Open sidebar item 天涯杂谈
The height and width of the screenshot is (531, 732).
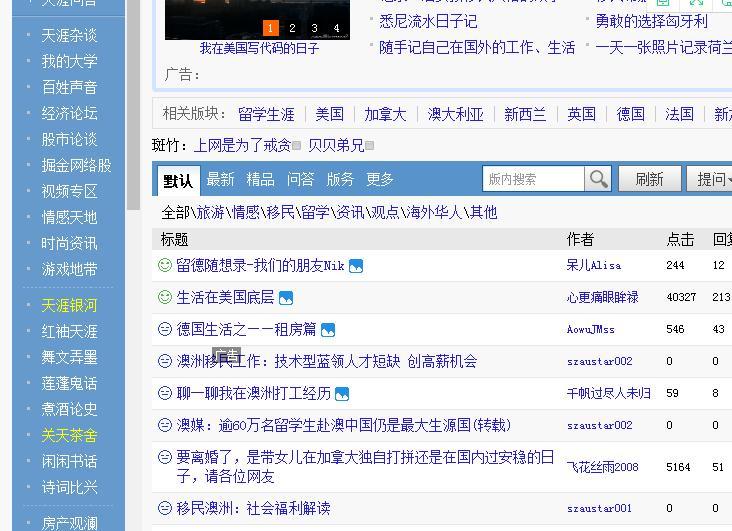69,35
